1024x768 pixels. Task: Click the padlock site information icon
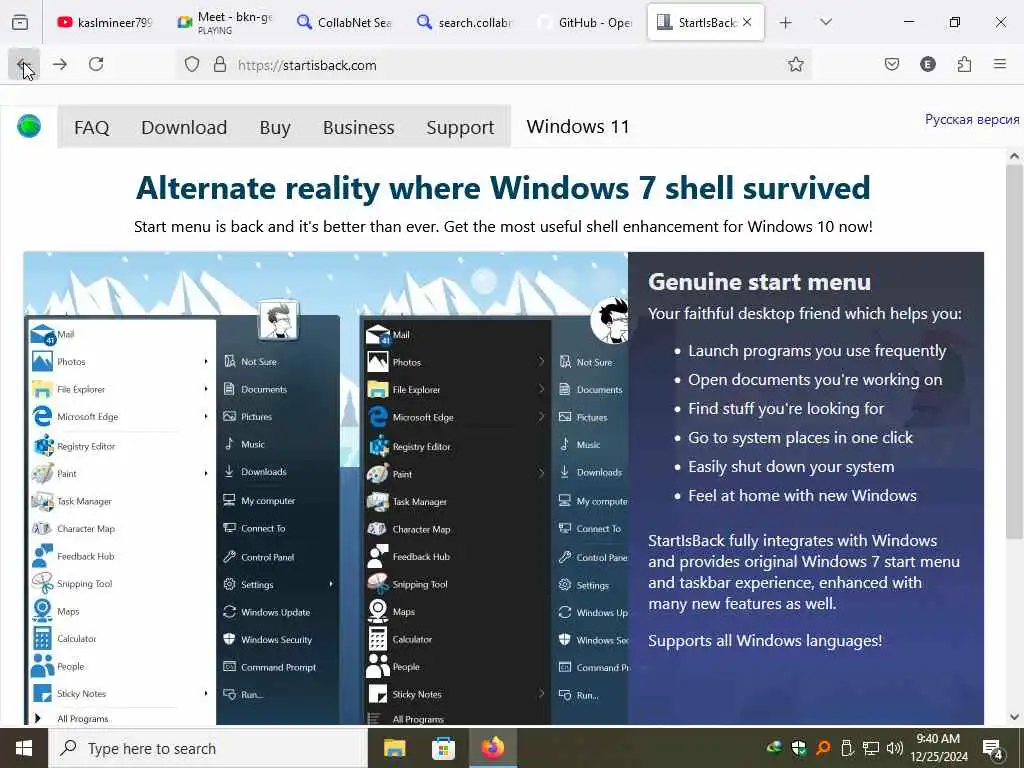[220, 65]
